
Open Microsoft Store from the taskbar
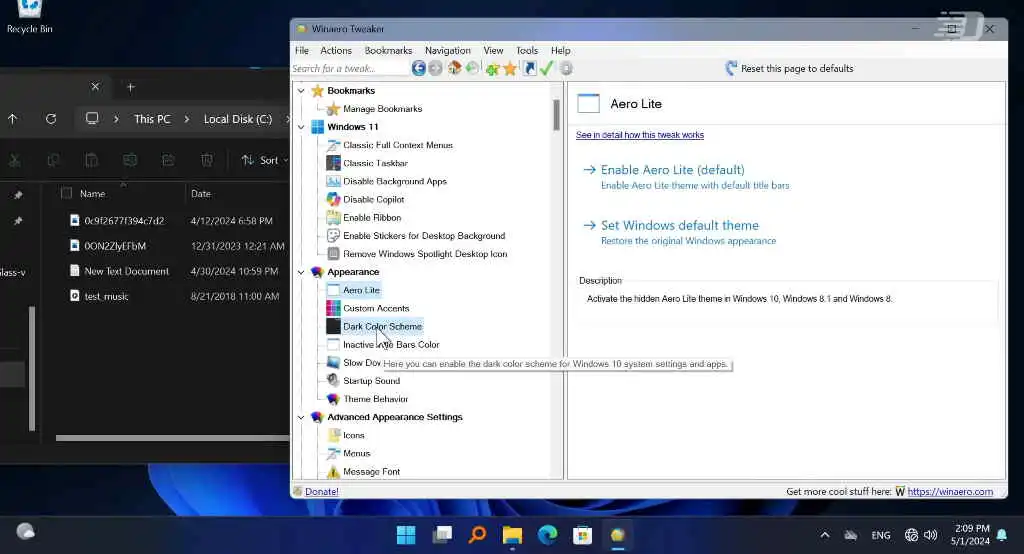tap(582, 535)
